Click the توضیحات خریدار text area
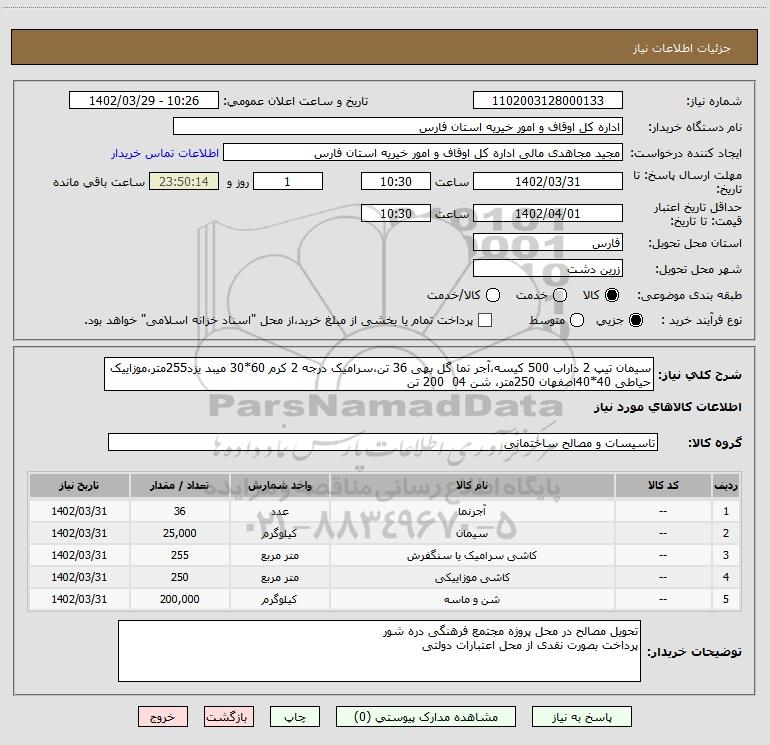The height and width of the screenshot is (745, 770). (379, 651)
